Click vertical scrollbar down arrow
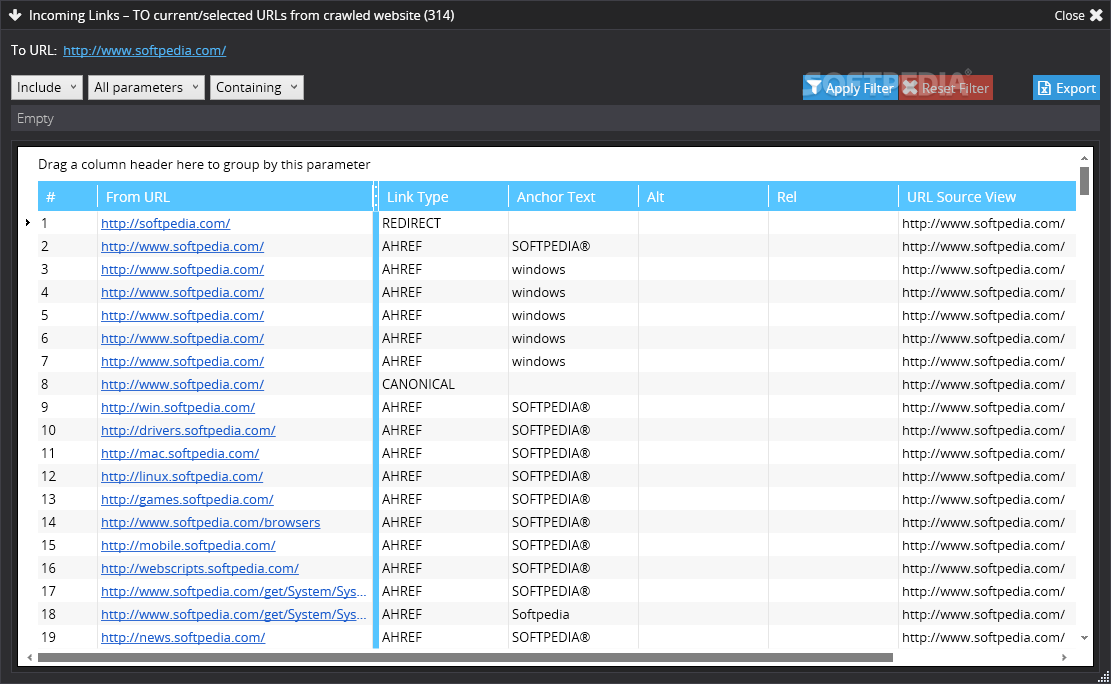The width and height of the screenshot is (1111, 684). click(x=1084, y=638)
